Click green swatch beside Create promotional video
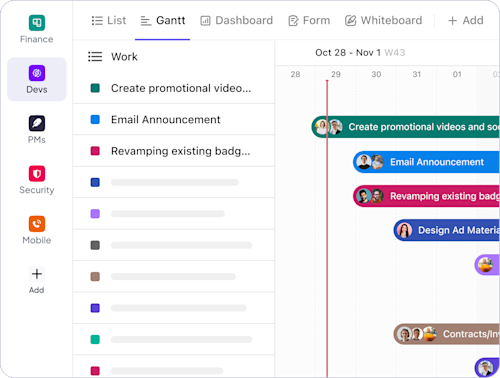The image size is (500, 378). 95,88
